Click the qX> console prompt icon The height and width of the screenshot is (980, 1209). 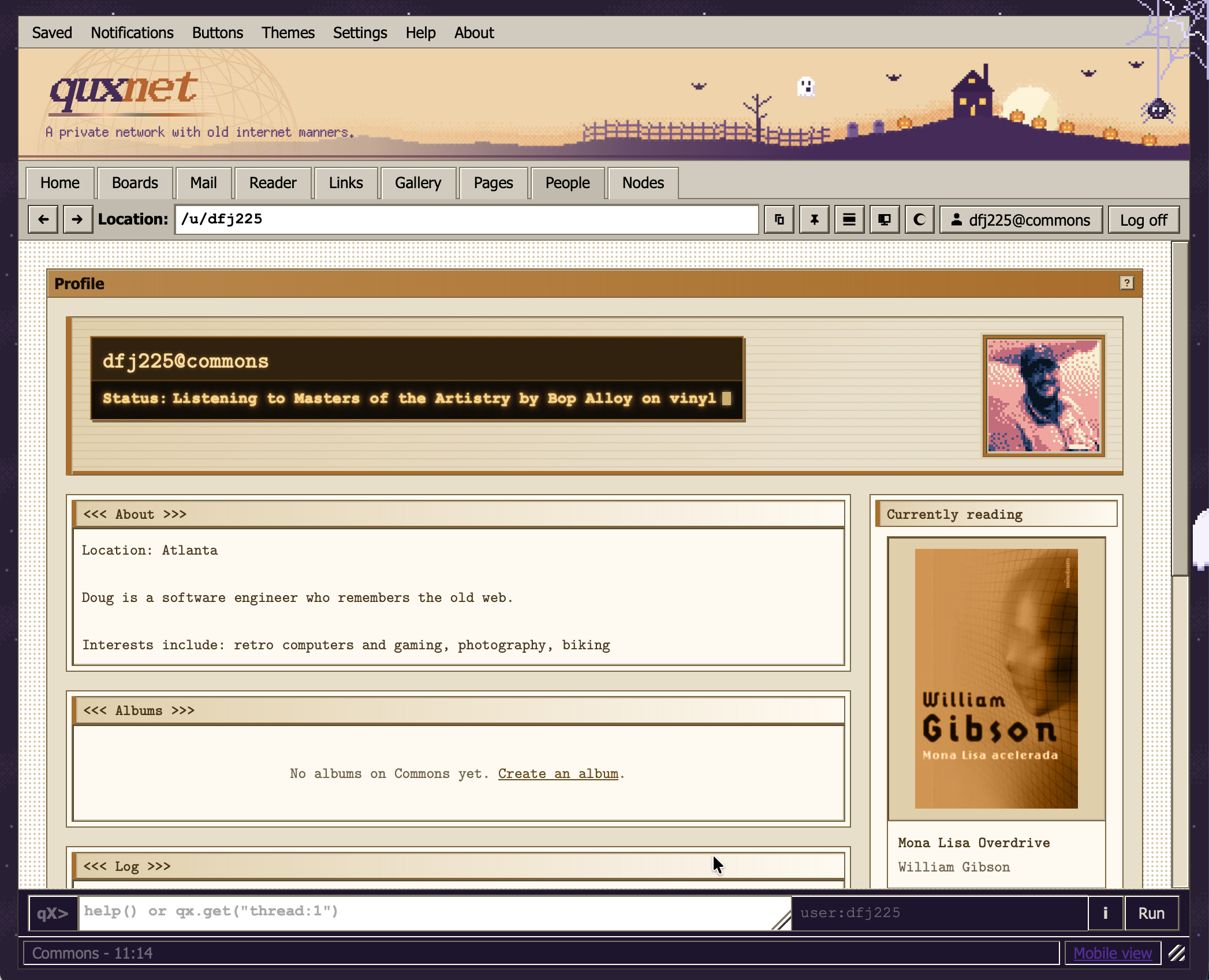53,913
